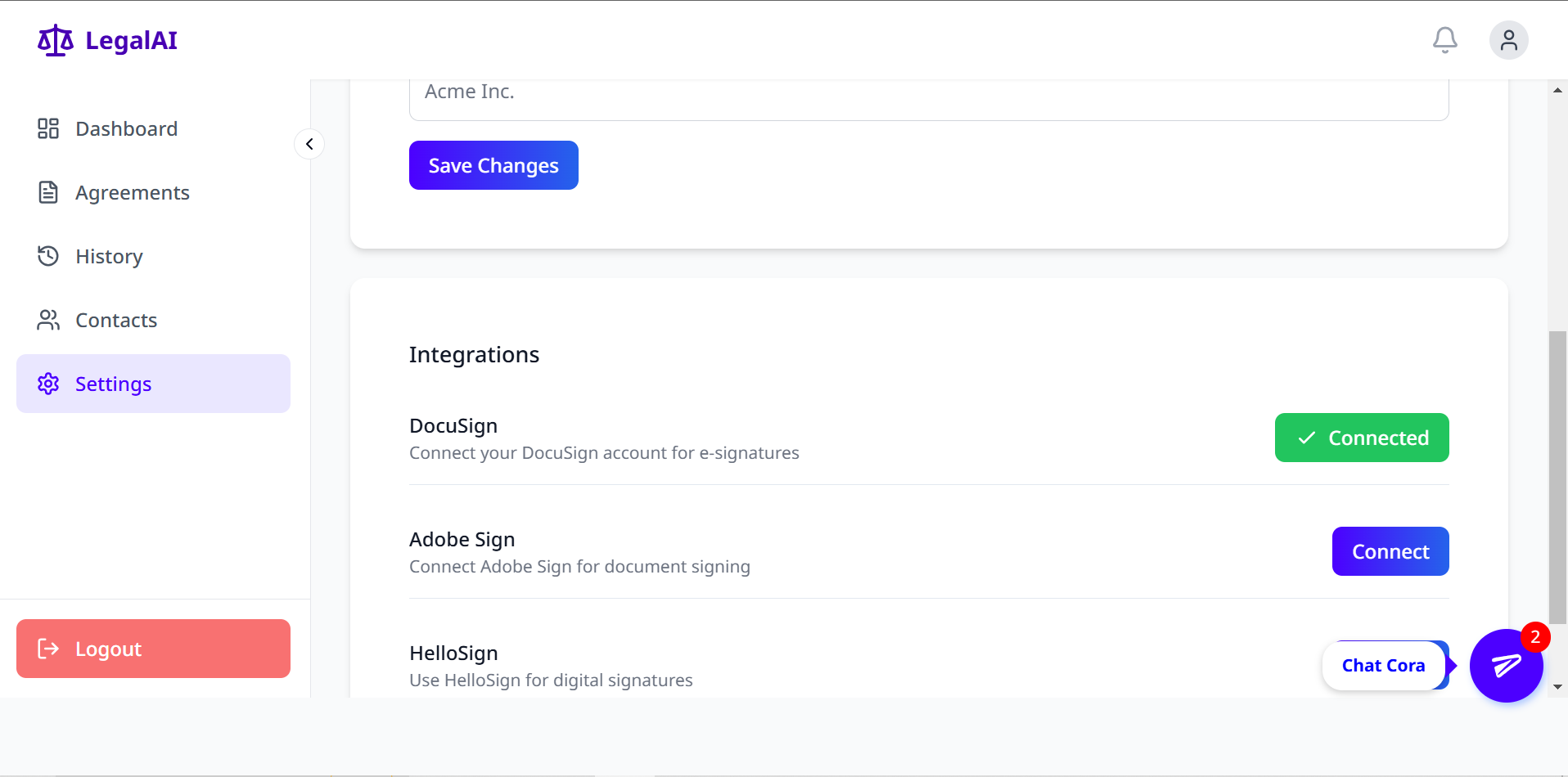Open the notifications bell

click(1444, 40)
